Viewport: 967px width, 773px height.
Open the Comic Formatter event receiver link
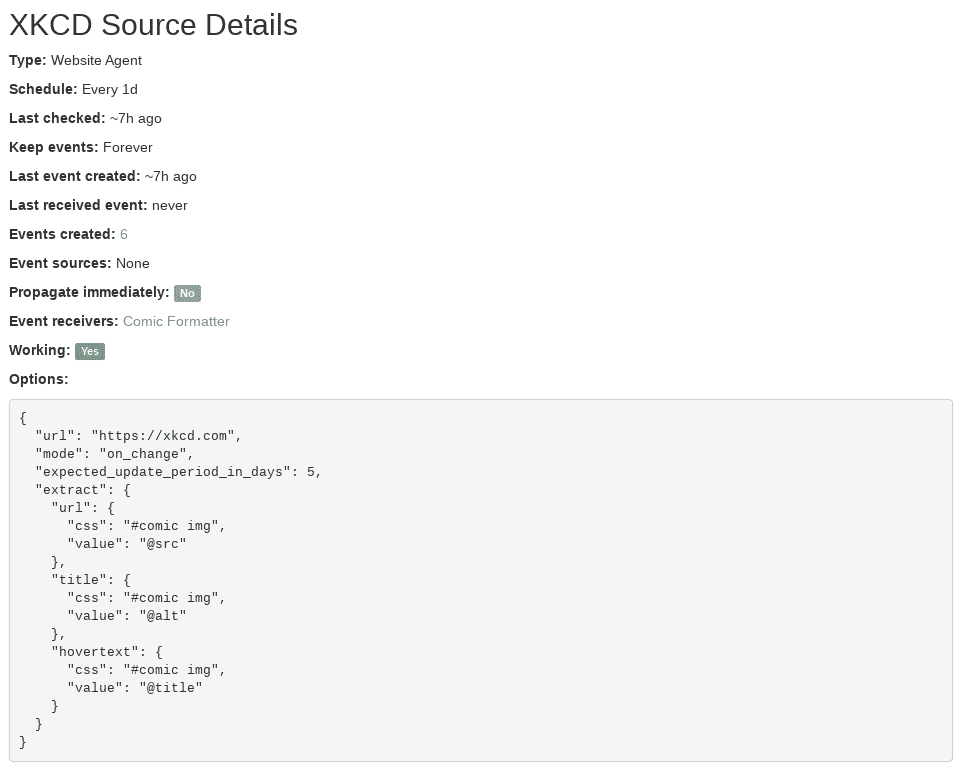(x=176, y=322)
